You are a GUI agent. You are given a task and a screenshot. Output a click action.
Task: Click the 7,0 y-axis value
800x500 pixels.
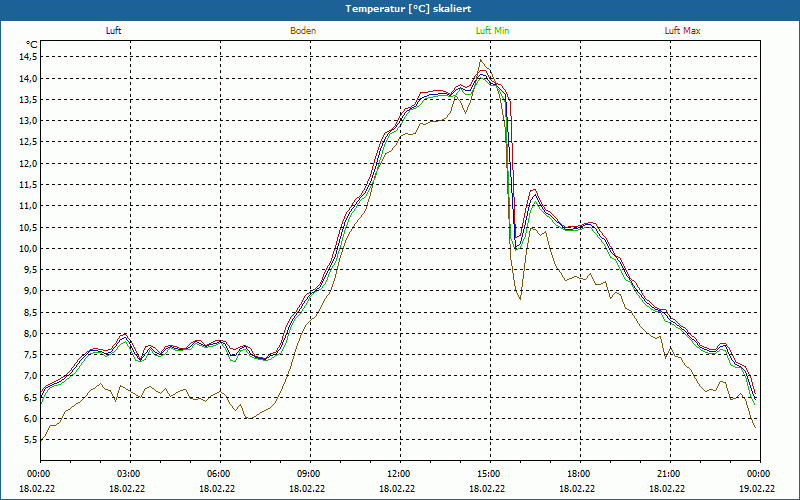(x=30, y=376)
